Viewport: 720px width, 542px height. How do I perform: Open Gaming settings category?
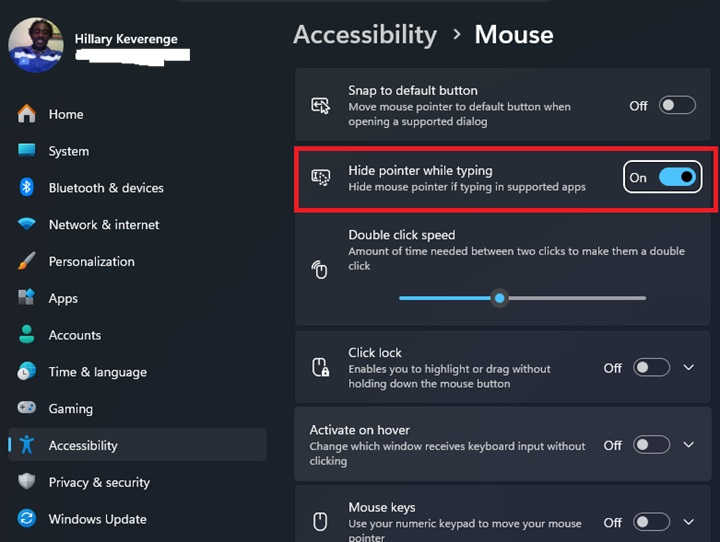tap(137, 408)
